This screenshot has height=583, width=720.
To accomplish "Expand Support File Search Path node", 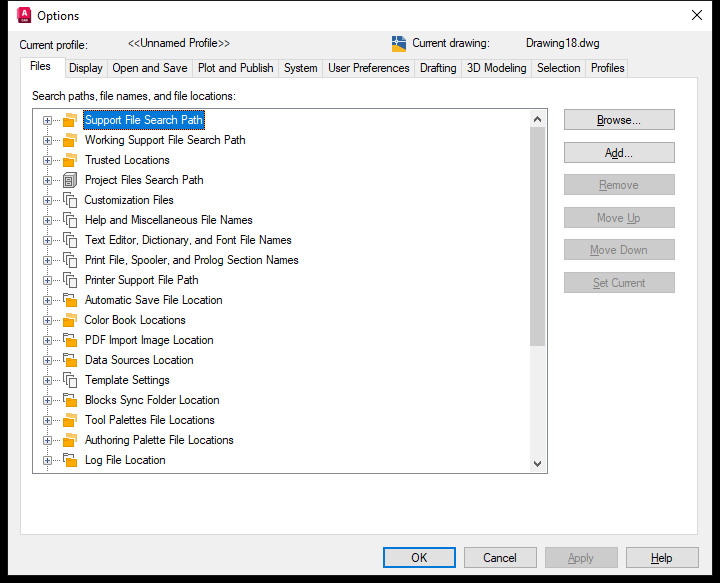I will point(47,120).
